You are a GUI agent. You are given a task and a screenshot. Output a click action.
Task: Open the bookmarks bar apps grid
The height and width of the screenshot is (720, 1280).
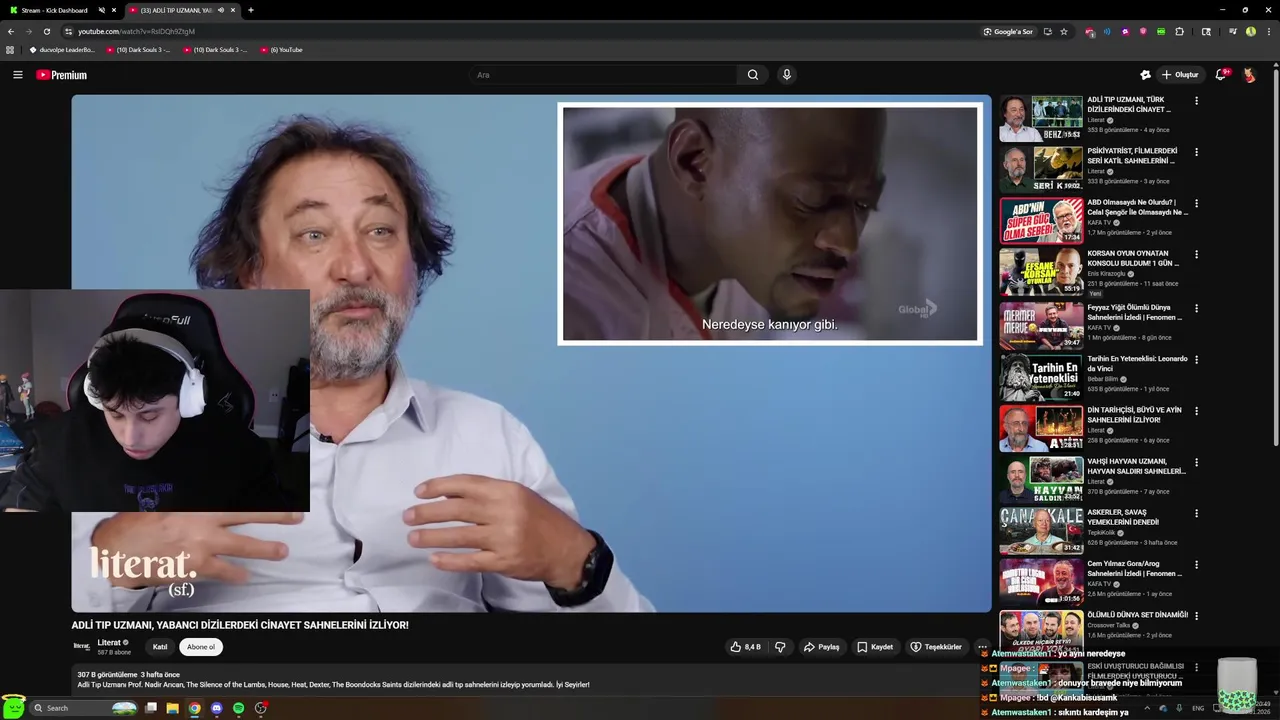pos(10,49)
